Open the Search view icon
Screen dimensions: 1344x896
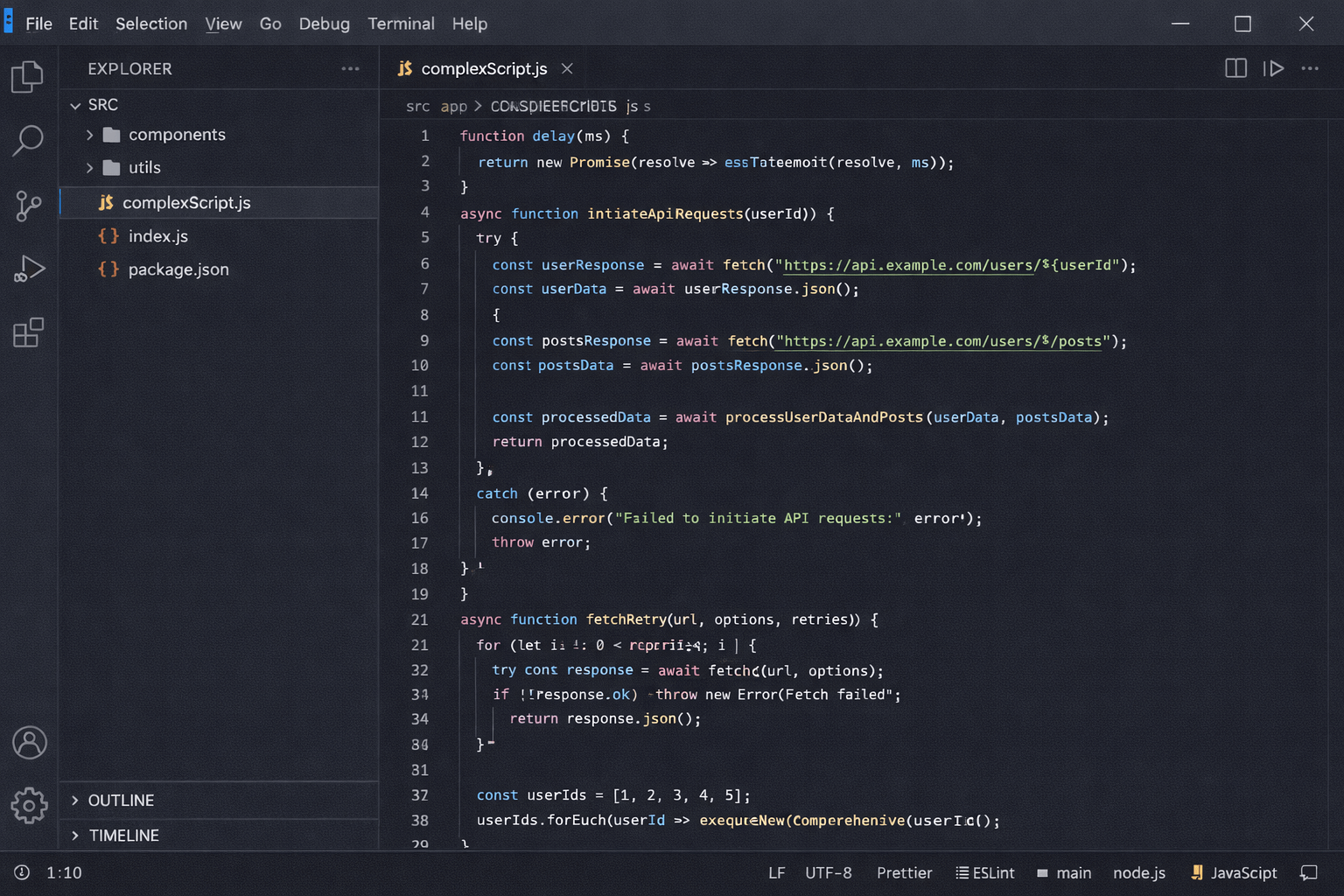[x=28, y=140]
